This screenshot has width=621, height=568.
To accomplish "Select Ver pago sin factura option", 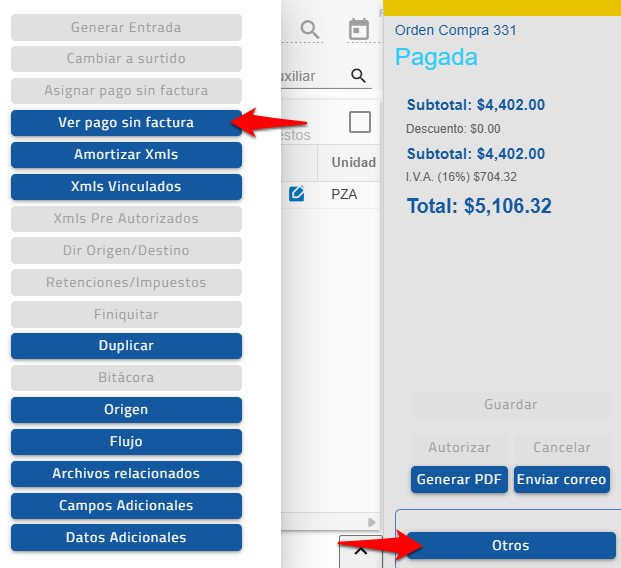I will [x=126, y=123].
